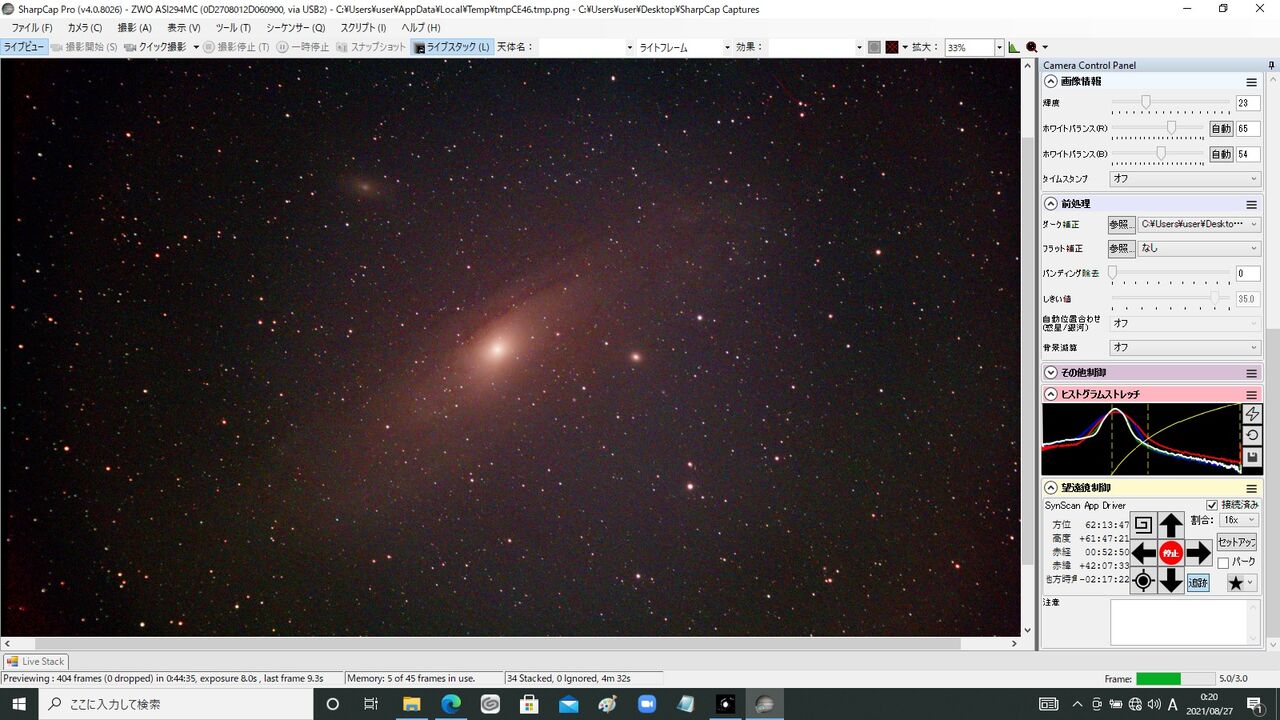
Task: Select the Live Stack tab below the image
Action: 35,661
